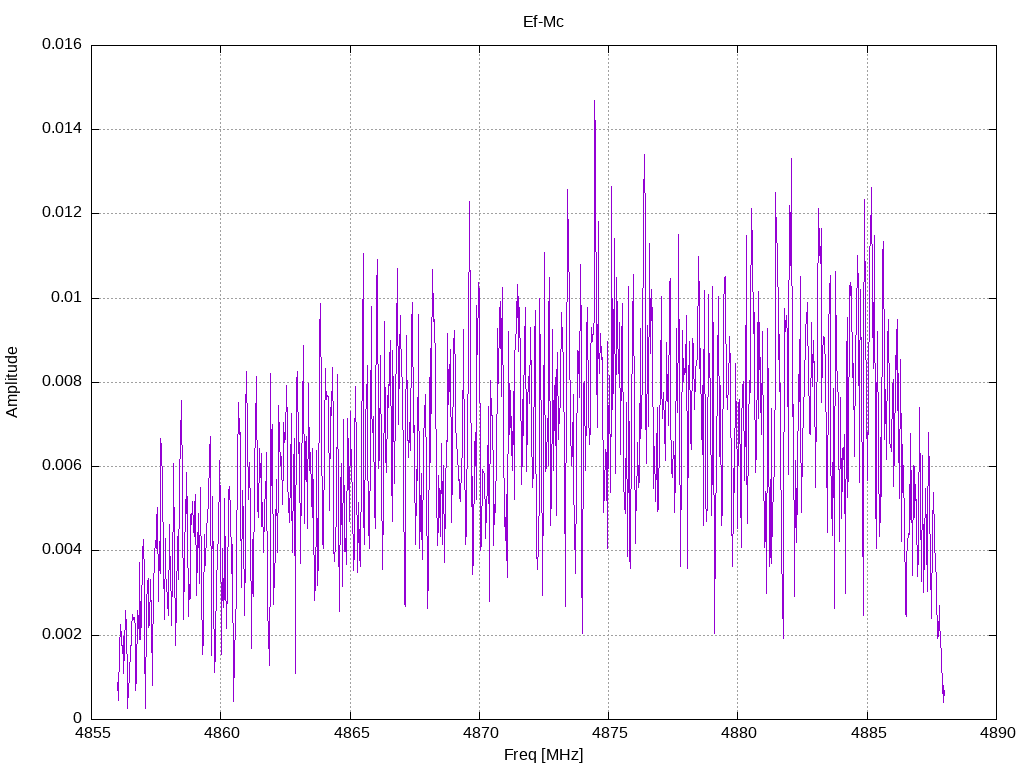
Task: Click the y-axis tick value 0.006
Action: (x=62, y=466)
